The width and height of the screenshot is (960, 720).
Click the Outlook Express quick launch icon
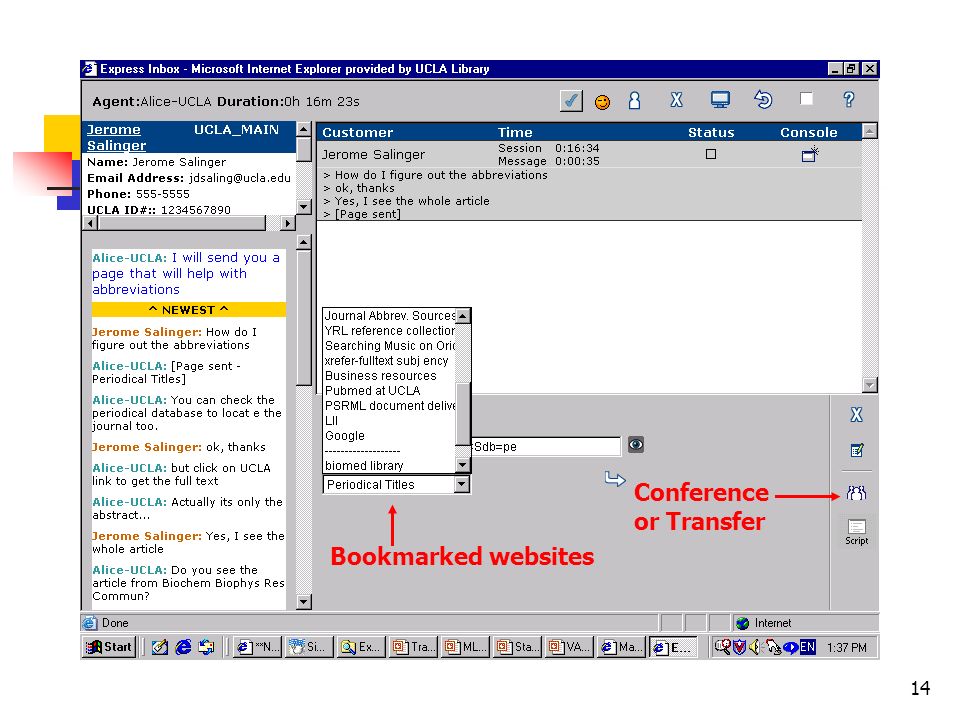click(x=206, y=647)
